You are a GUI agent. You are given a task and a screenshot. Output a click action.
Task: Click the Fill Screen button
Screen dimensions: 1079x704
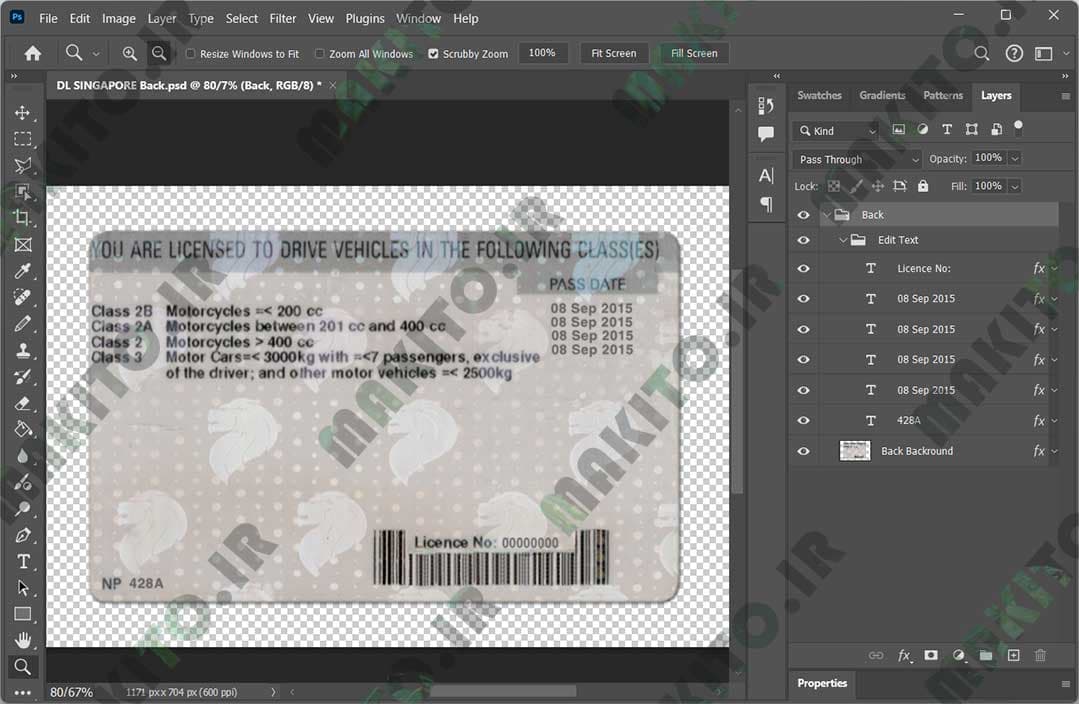694,53
